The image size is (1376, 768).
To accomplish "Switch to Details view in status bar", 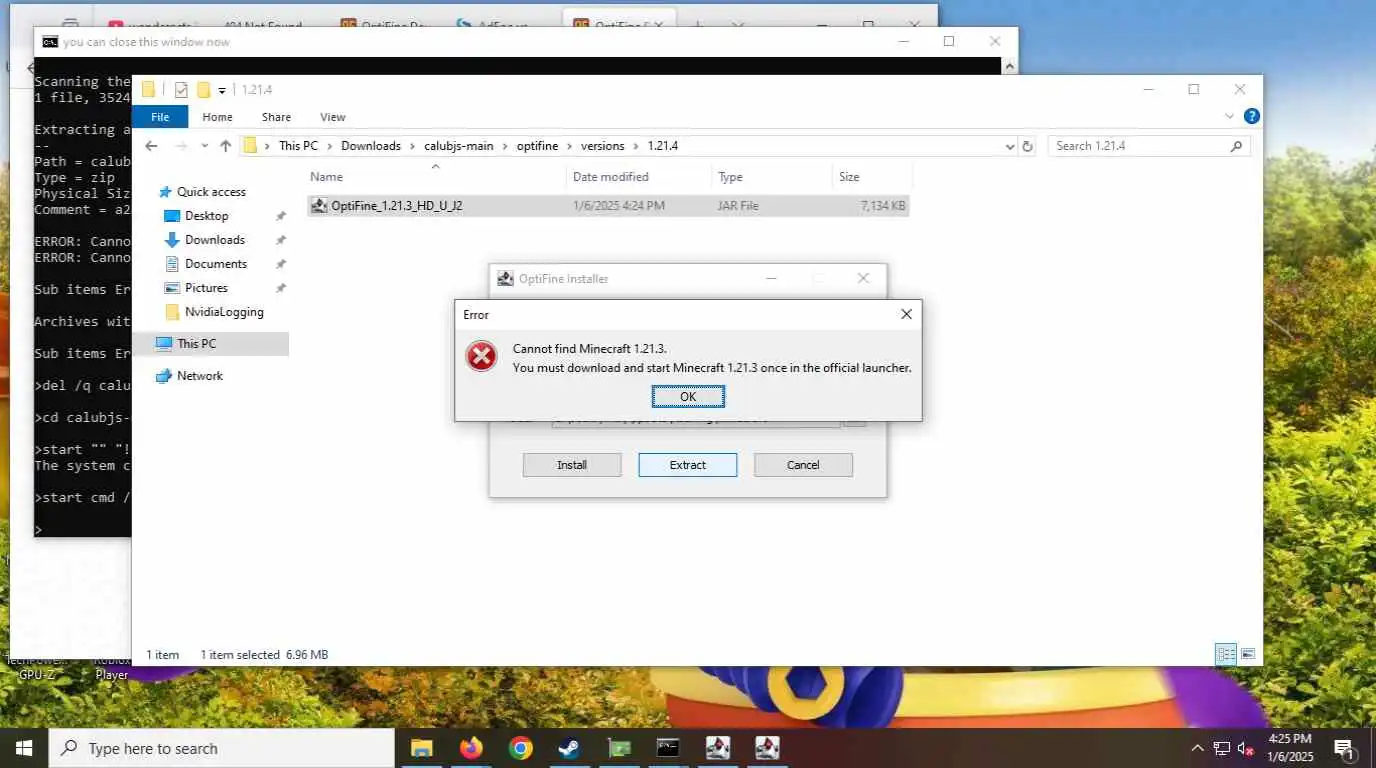I will (1226, 655).
